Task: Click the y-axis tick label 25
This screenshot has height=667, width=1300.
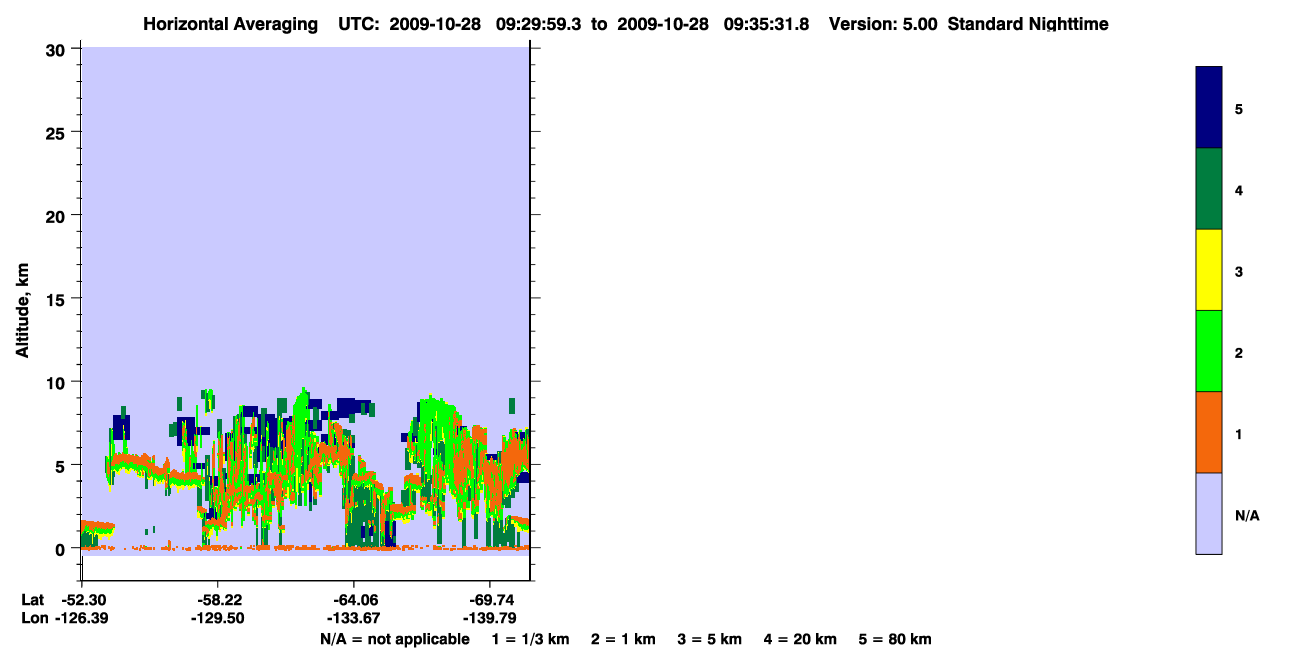Action: click(x=58, y=132)
